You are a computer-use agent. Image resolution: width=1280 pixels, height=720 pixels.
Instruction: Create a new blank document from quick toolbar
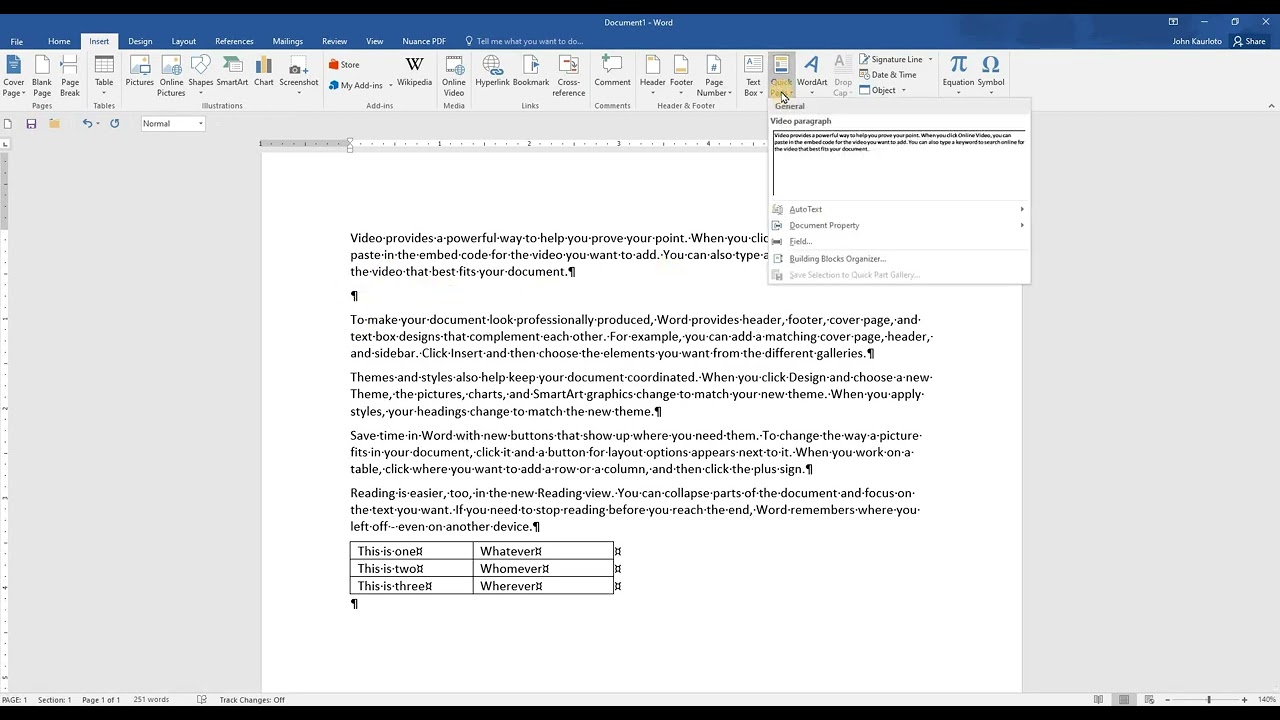tap(8, 123)
